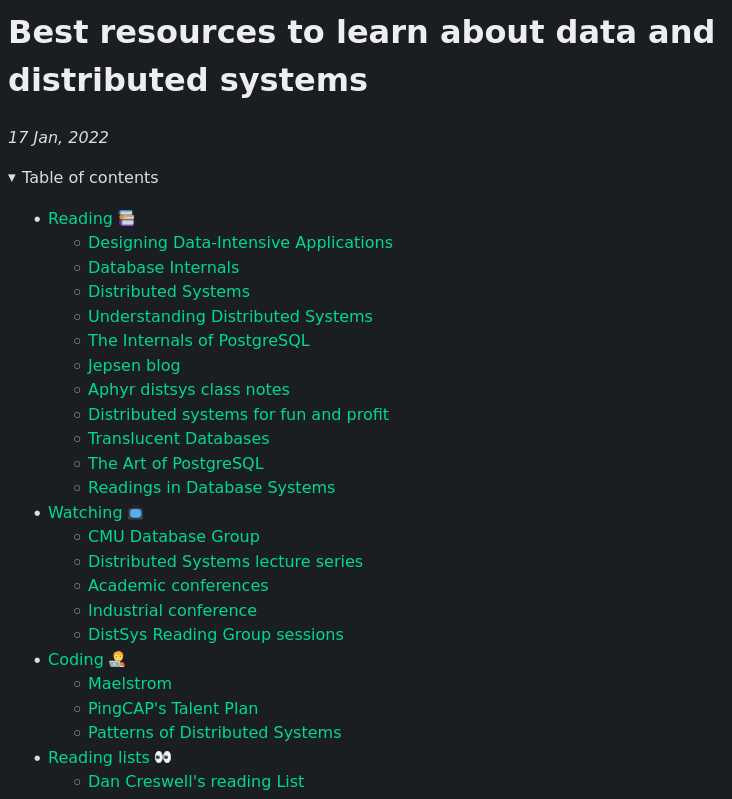Image resolution: width=732 pixels, height=799 pixels.
Task: Open The Art of PostgreSQL link
Action: click(176, 464)
